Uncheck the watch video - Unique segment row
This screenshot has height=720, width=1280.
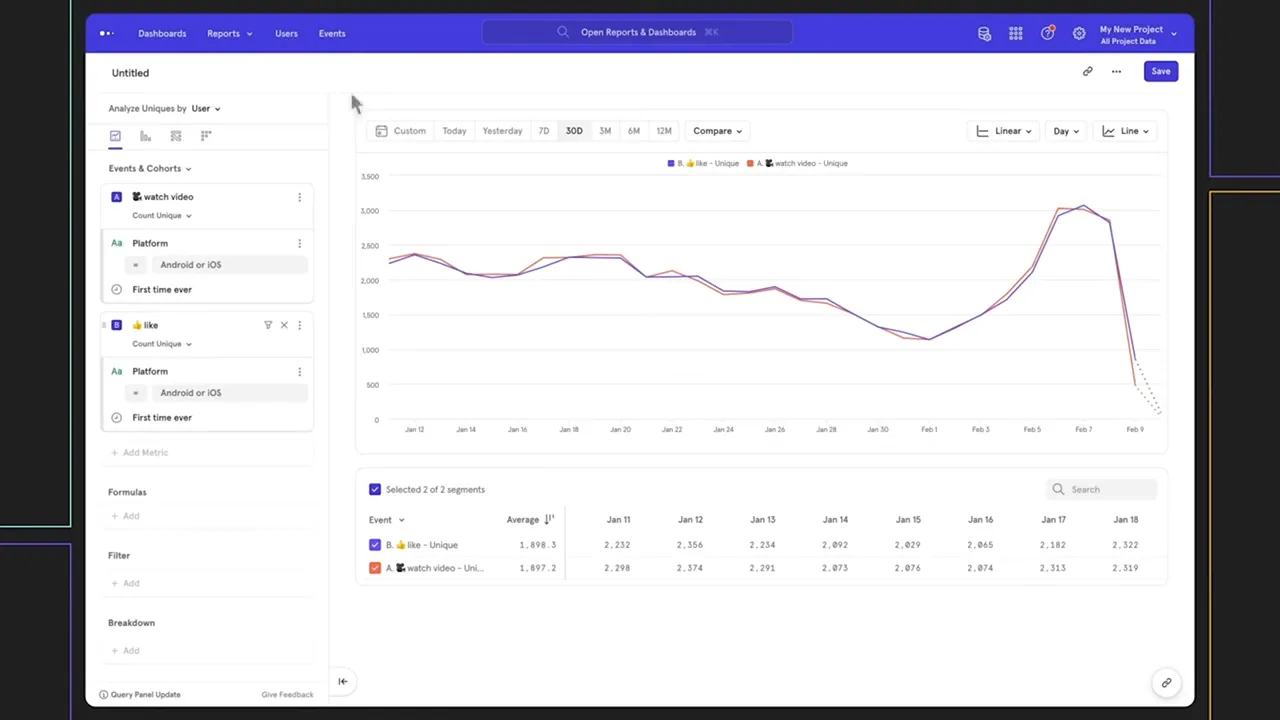tap(375, 567)
